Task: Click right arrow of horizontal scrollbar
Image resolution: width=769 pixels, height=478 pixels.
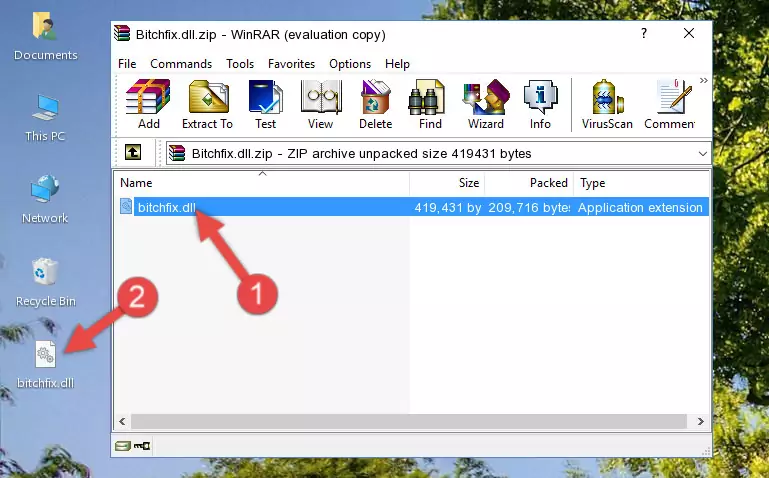Action: [x=700, y=421]
